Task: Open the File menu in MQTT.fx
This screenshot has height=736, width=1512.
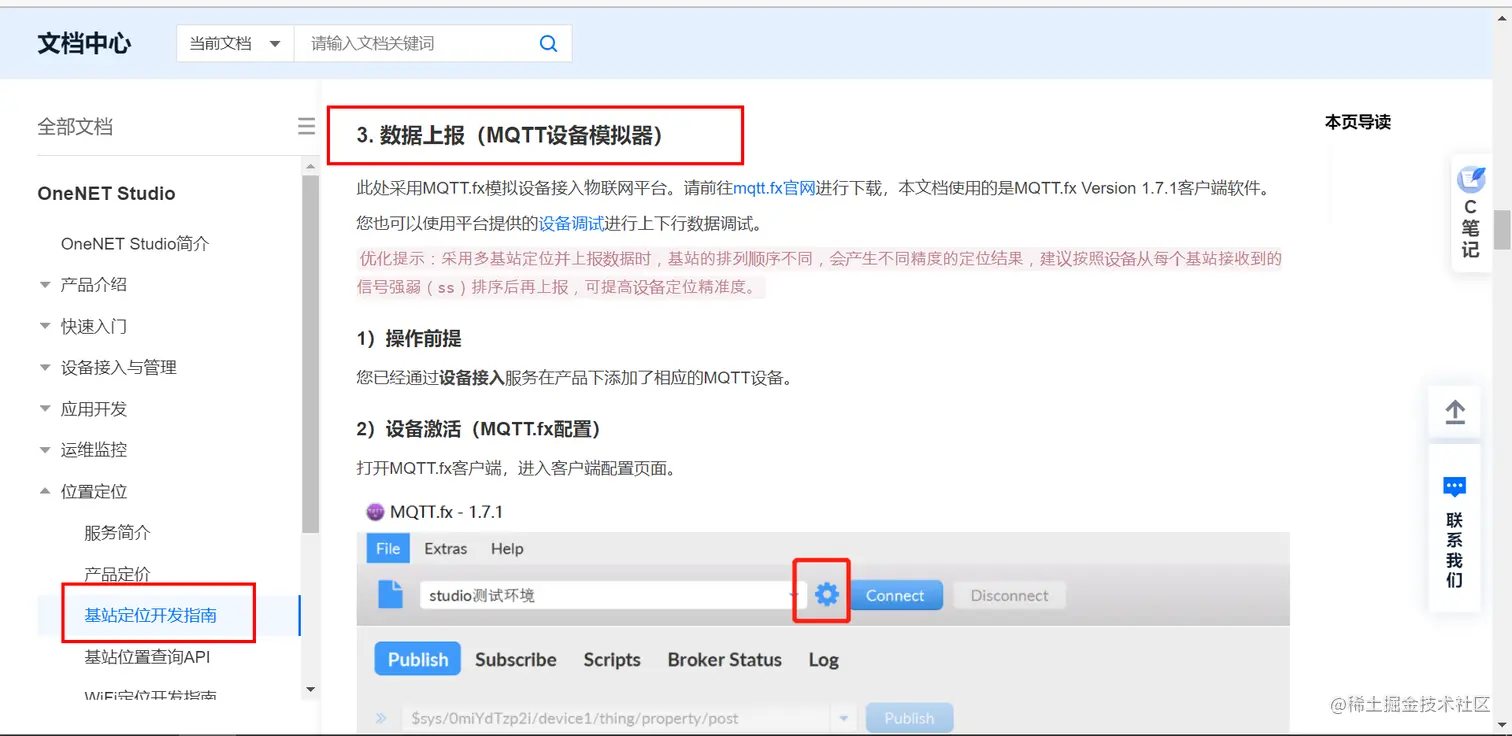Action: click(x=387, y=548)
